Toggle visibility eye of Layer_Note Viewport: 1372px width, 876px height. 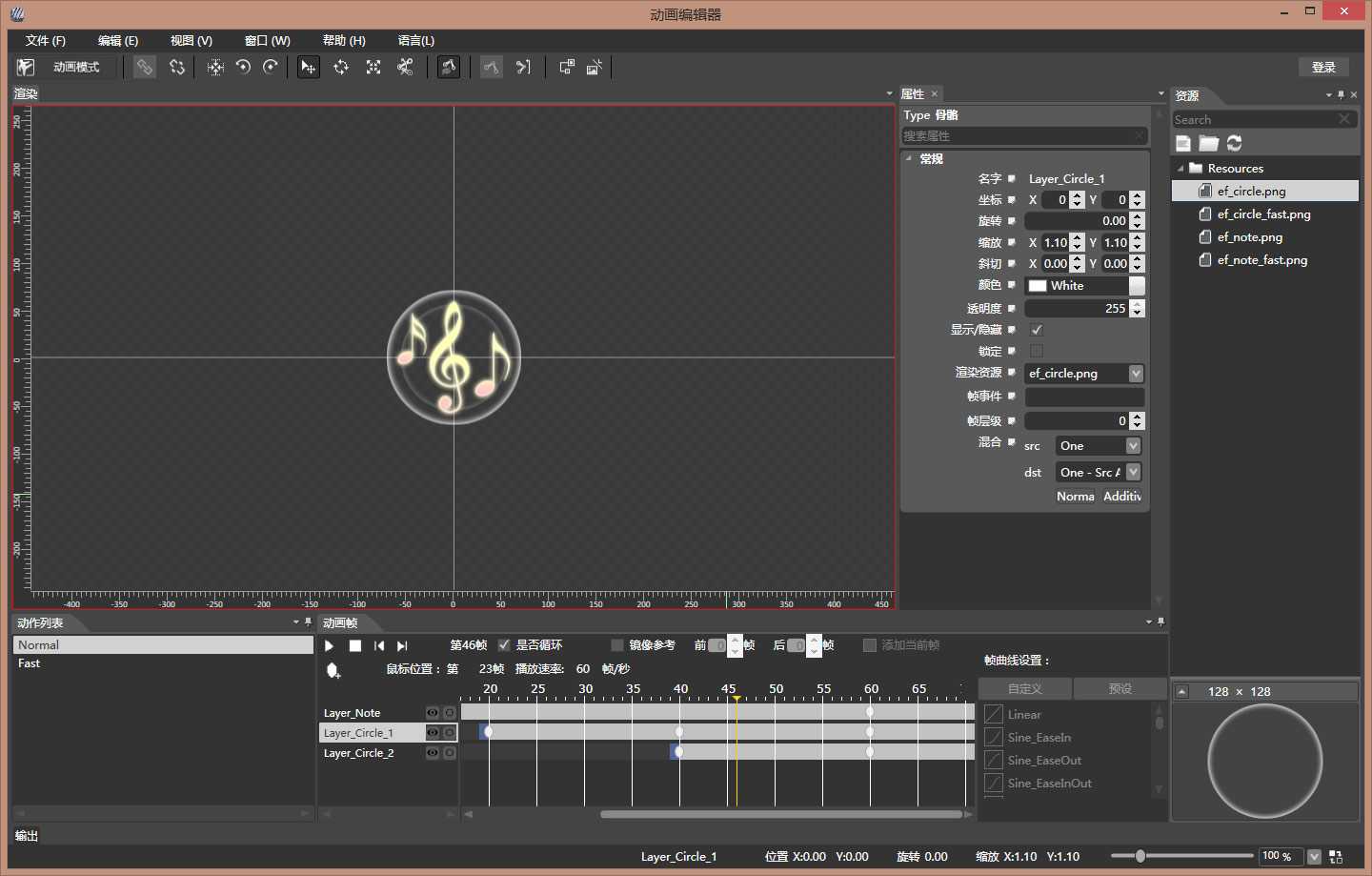(x=433, y=713)
